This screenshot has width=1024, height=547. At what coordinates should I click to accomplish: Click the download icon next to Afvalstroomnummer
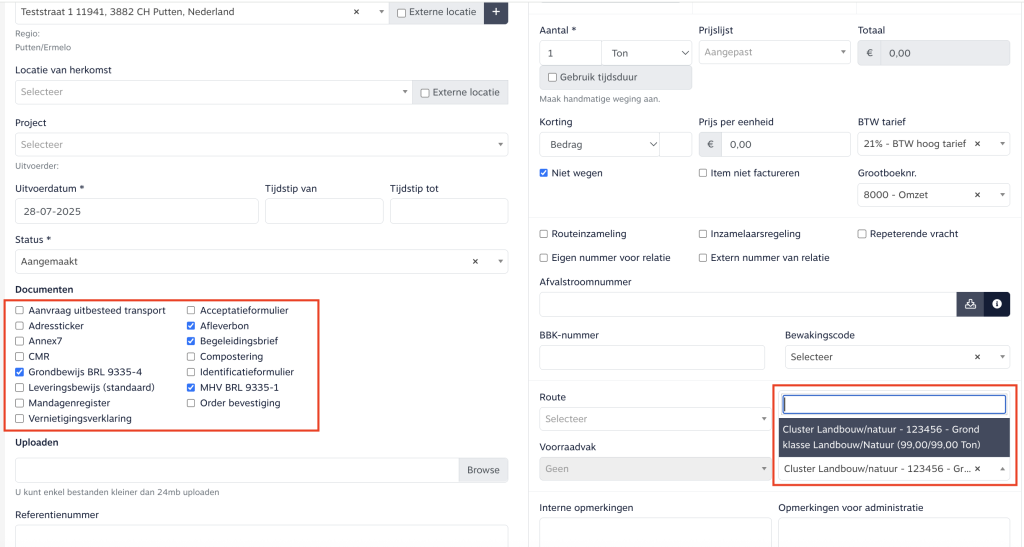pos(970,304)
